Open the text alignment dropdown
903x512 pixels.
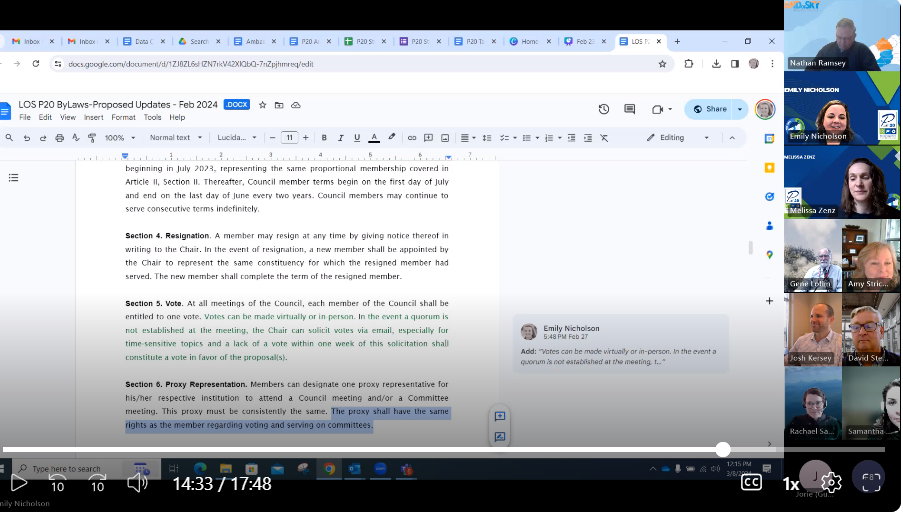click(x=468, y=138)
